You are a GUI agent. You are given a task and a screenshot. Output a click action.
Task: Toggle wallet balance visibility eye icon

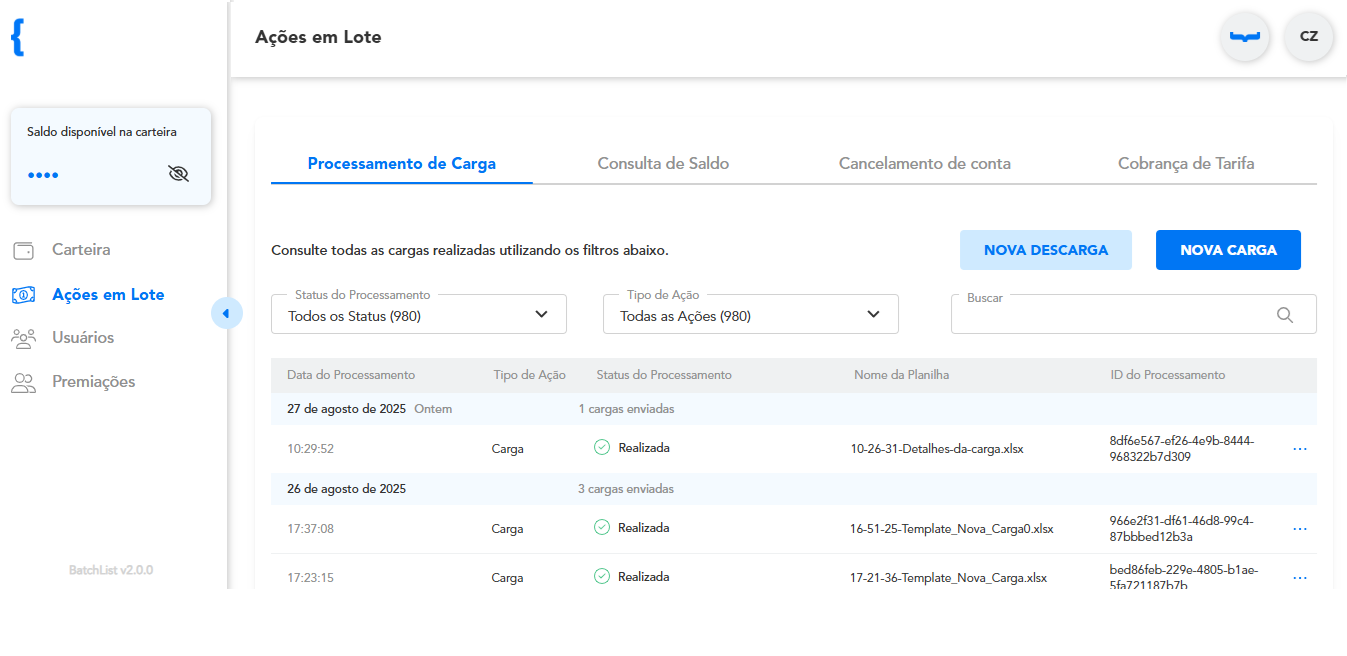coord(178,174)
